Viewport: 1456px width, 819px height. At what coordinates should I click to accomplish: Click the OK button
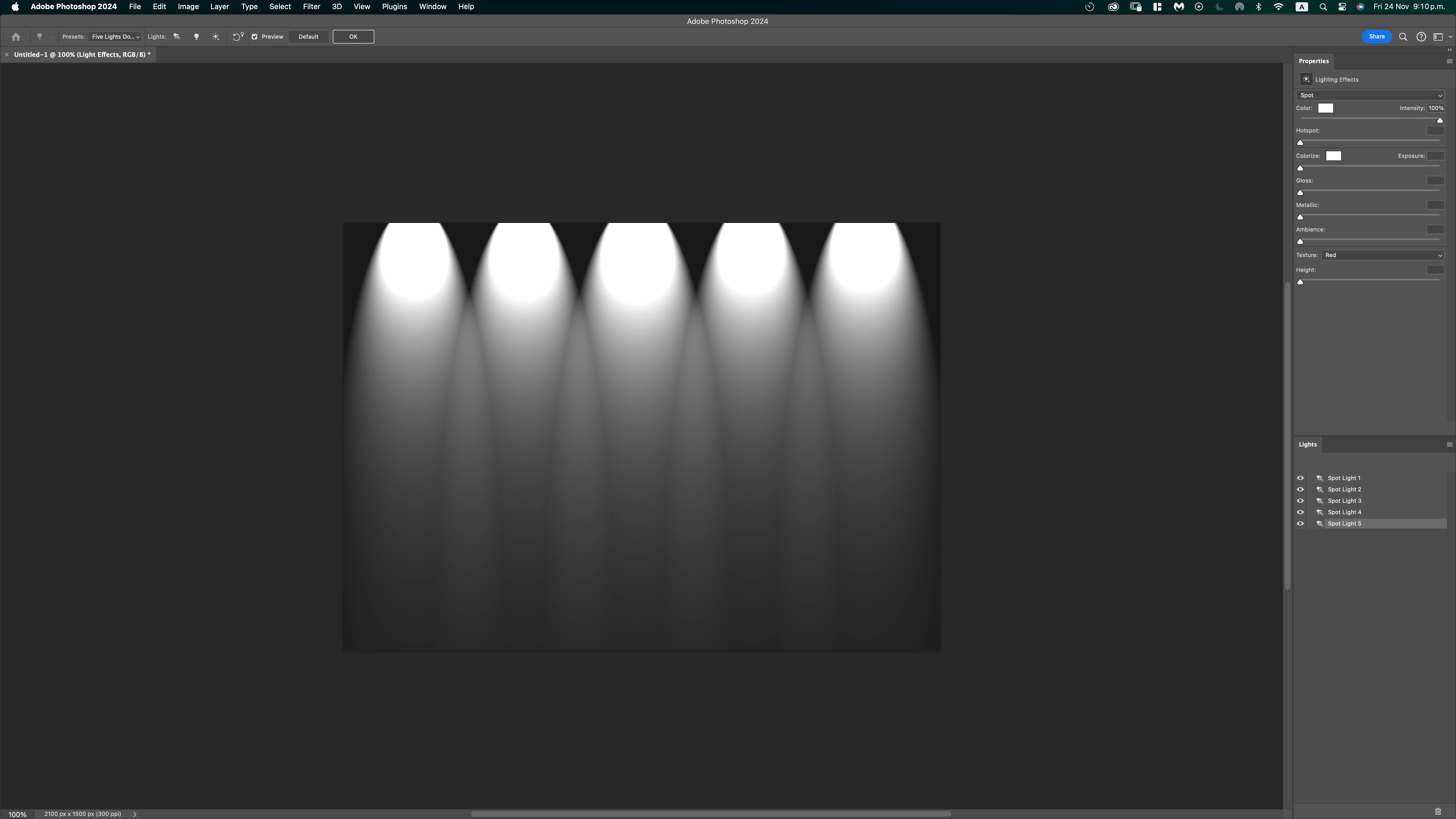point(353,37)
